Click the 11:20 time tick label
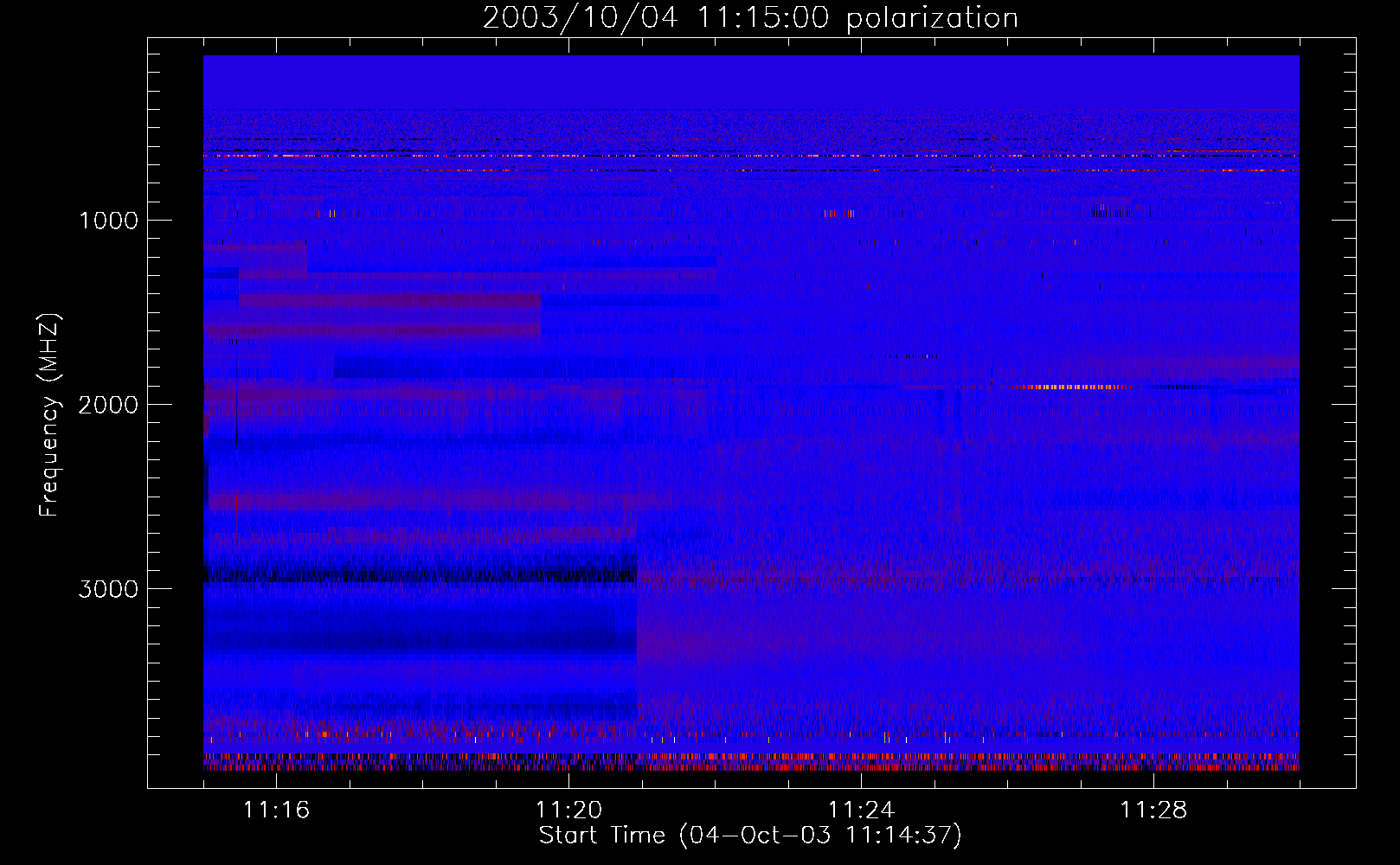This screenshot has width=1400, height=865. [568, 810]
